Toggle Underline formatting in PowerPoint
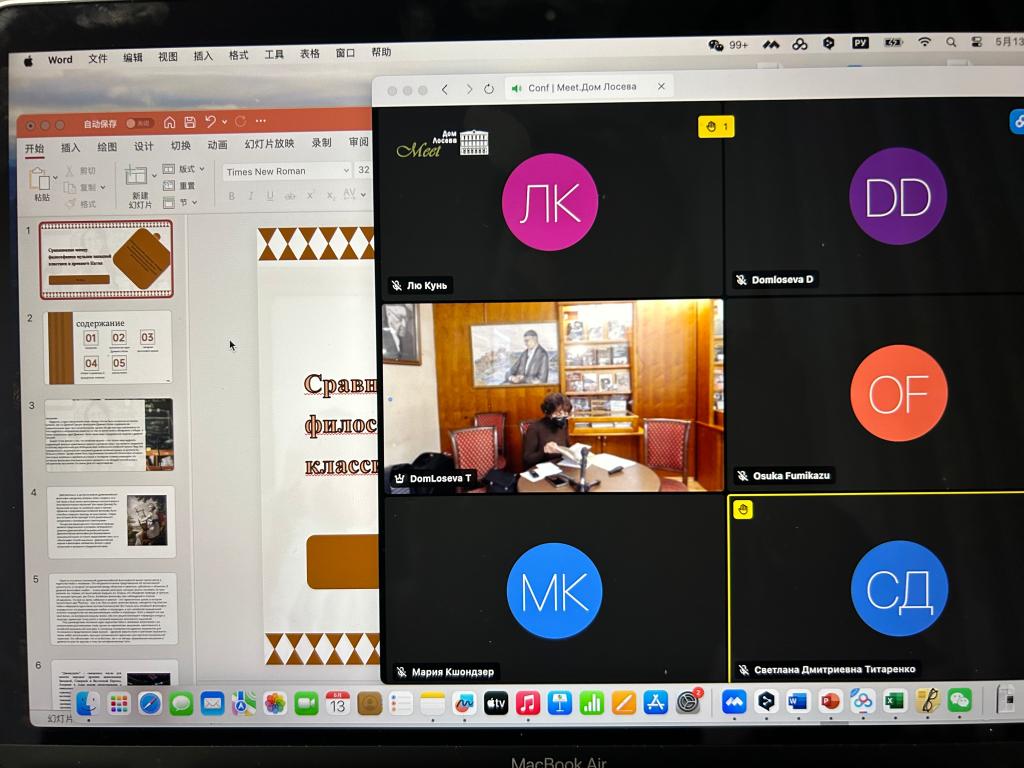 pyautogui.click(x=270, y=195)
